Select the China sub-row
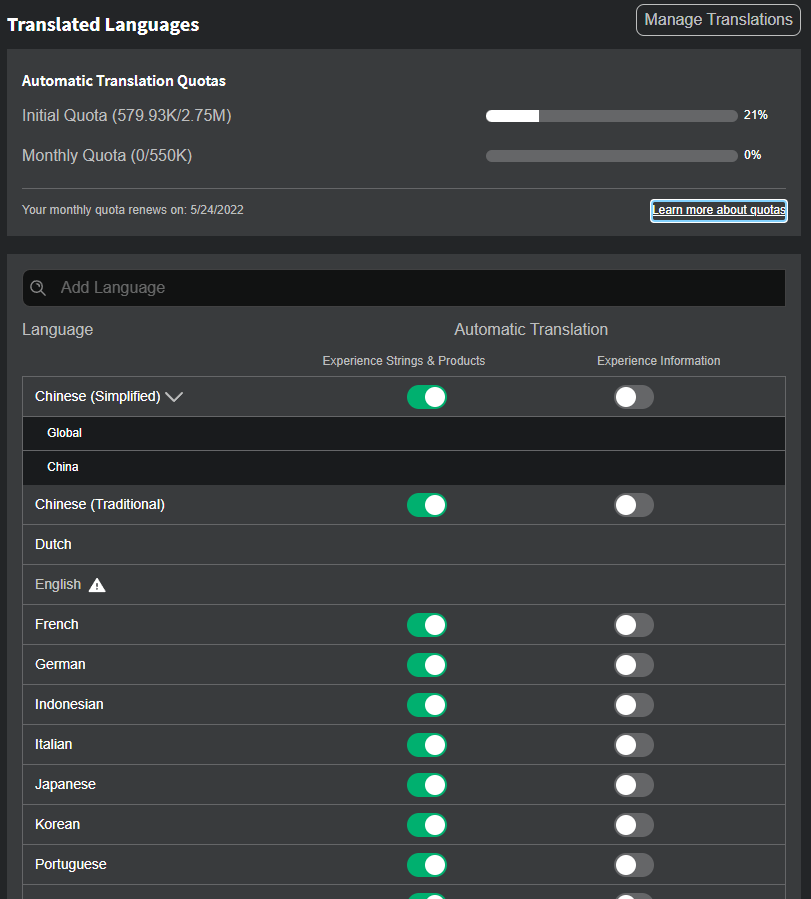Viewport: 811px width, 899px height. coord(63,467)
